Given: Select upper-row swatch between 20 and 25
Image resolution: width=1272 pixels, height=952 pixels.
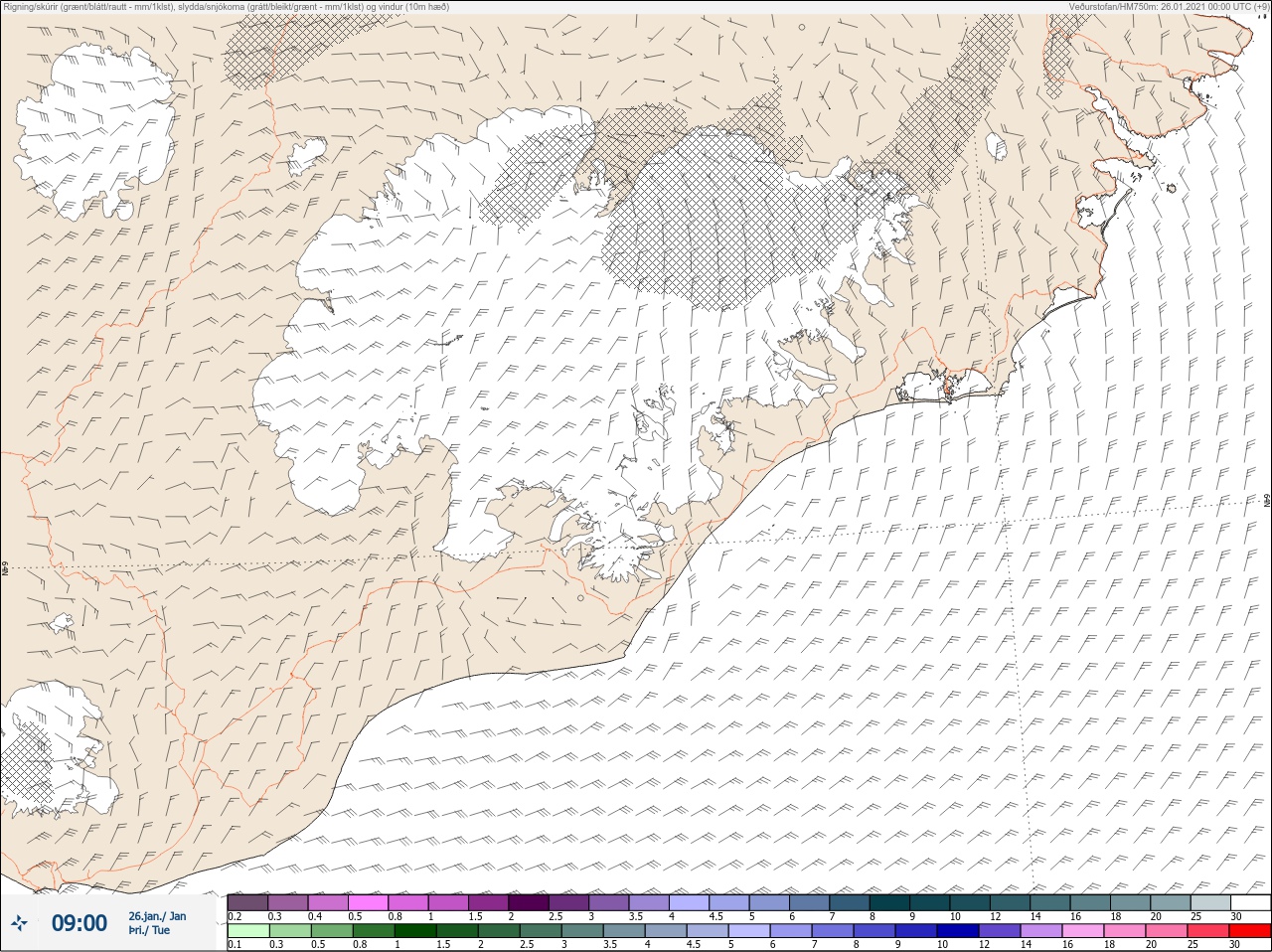Looking at the screenshot, I should (1172, 902).
